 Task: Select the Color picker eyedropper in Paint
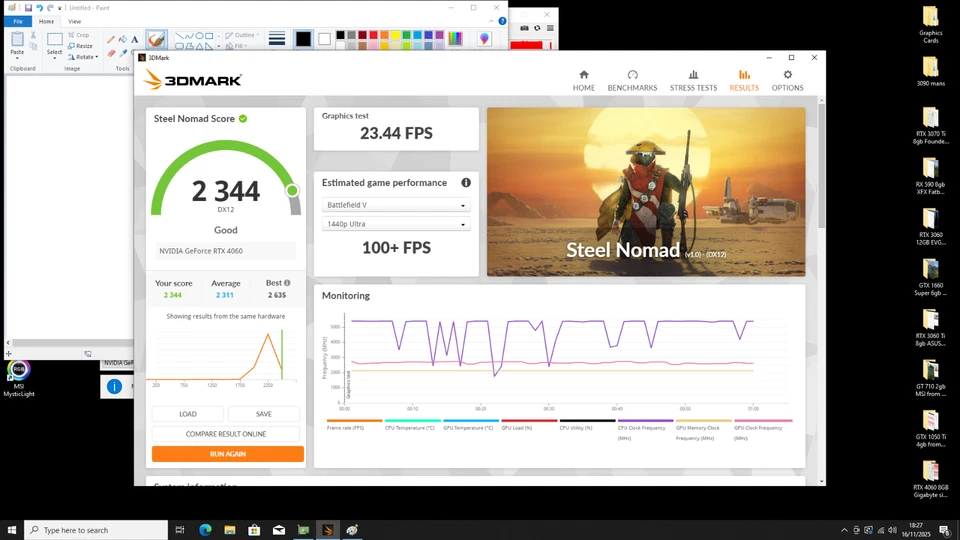click(x=123, y=53)
